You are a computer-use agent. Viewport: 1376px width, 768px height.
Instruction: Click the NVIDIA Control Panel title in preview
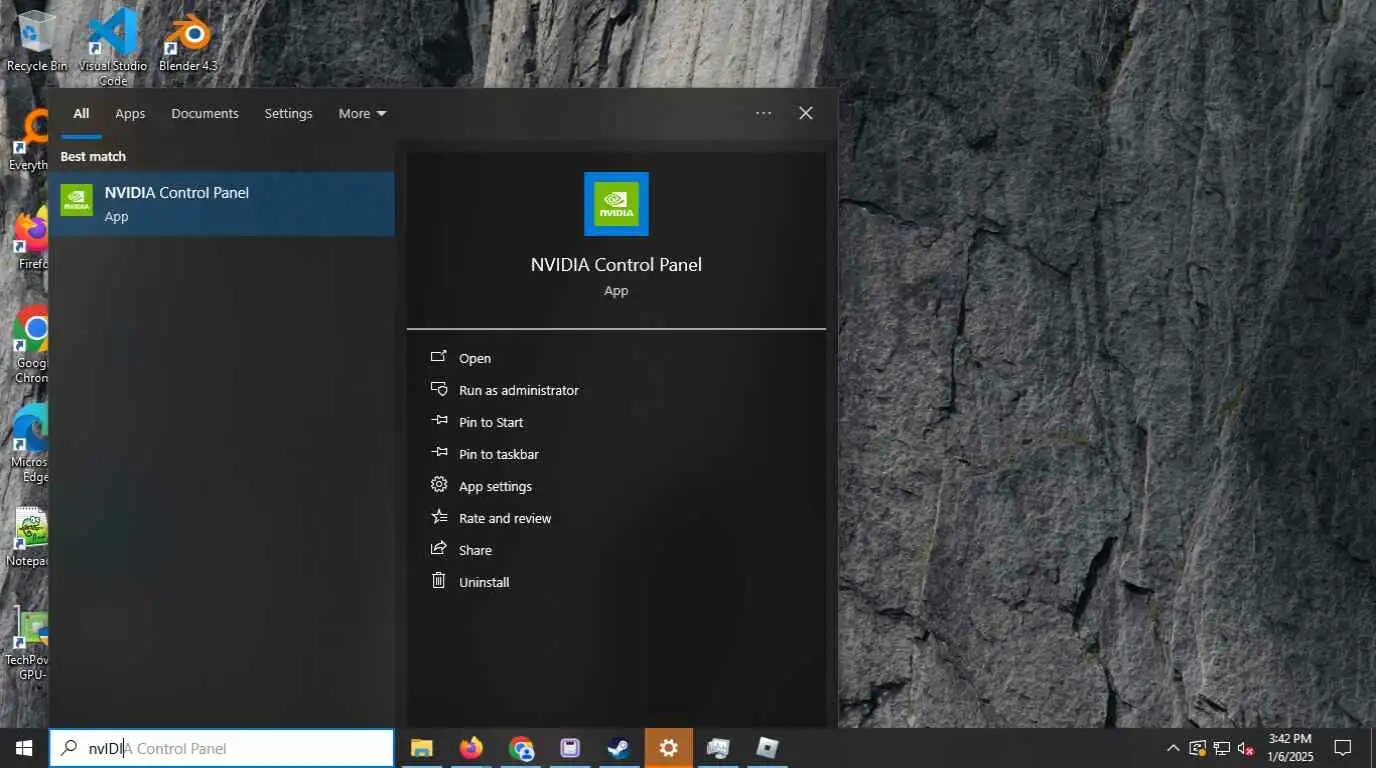click(616, 265)
